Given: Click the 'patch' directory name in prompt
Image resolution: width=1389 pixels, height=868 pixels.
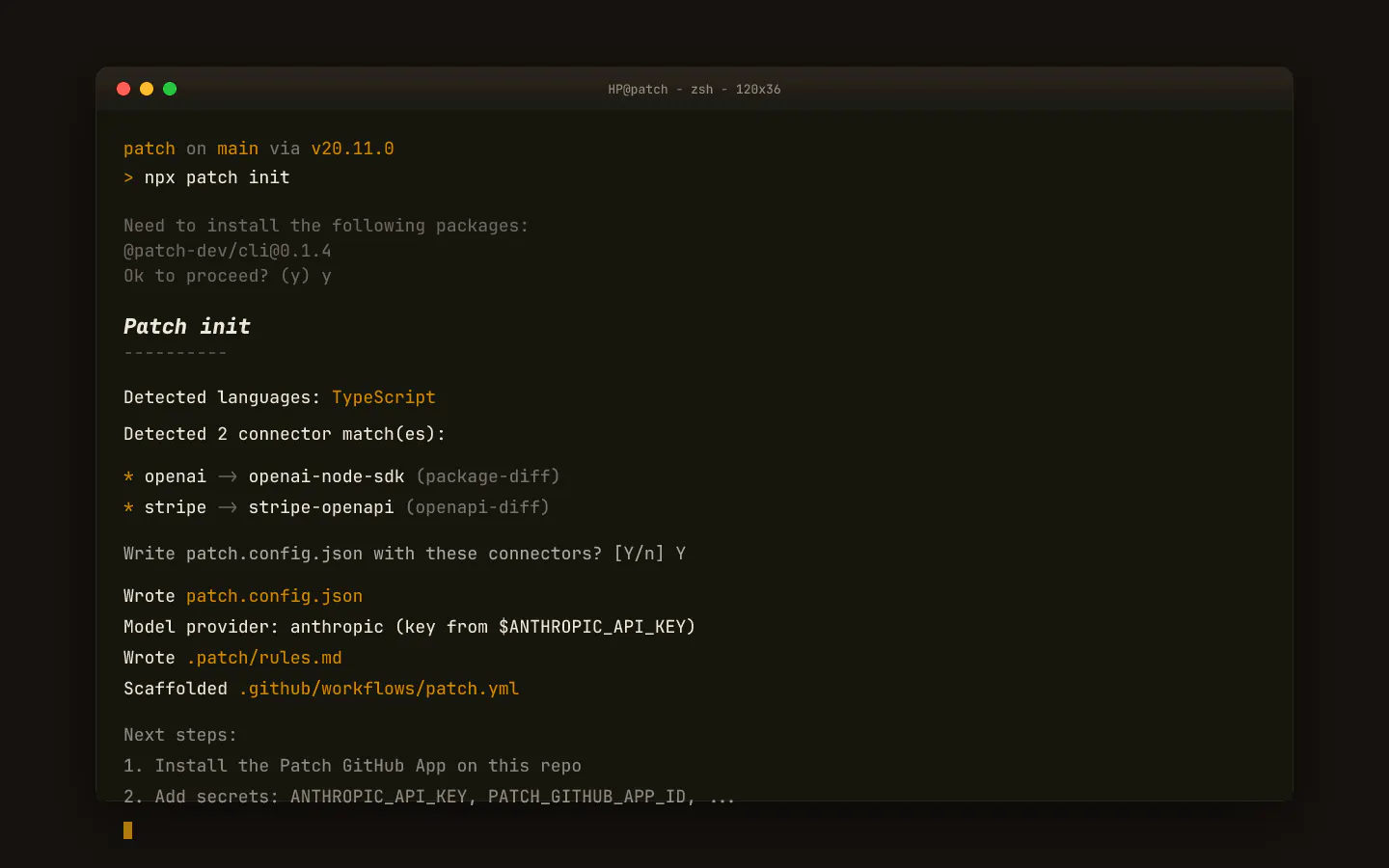Looking at the screenshot, I should click(x=150, y=149).
